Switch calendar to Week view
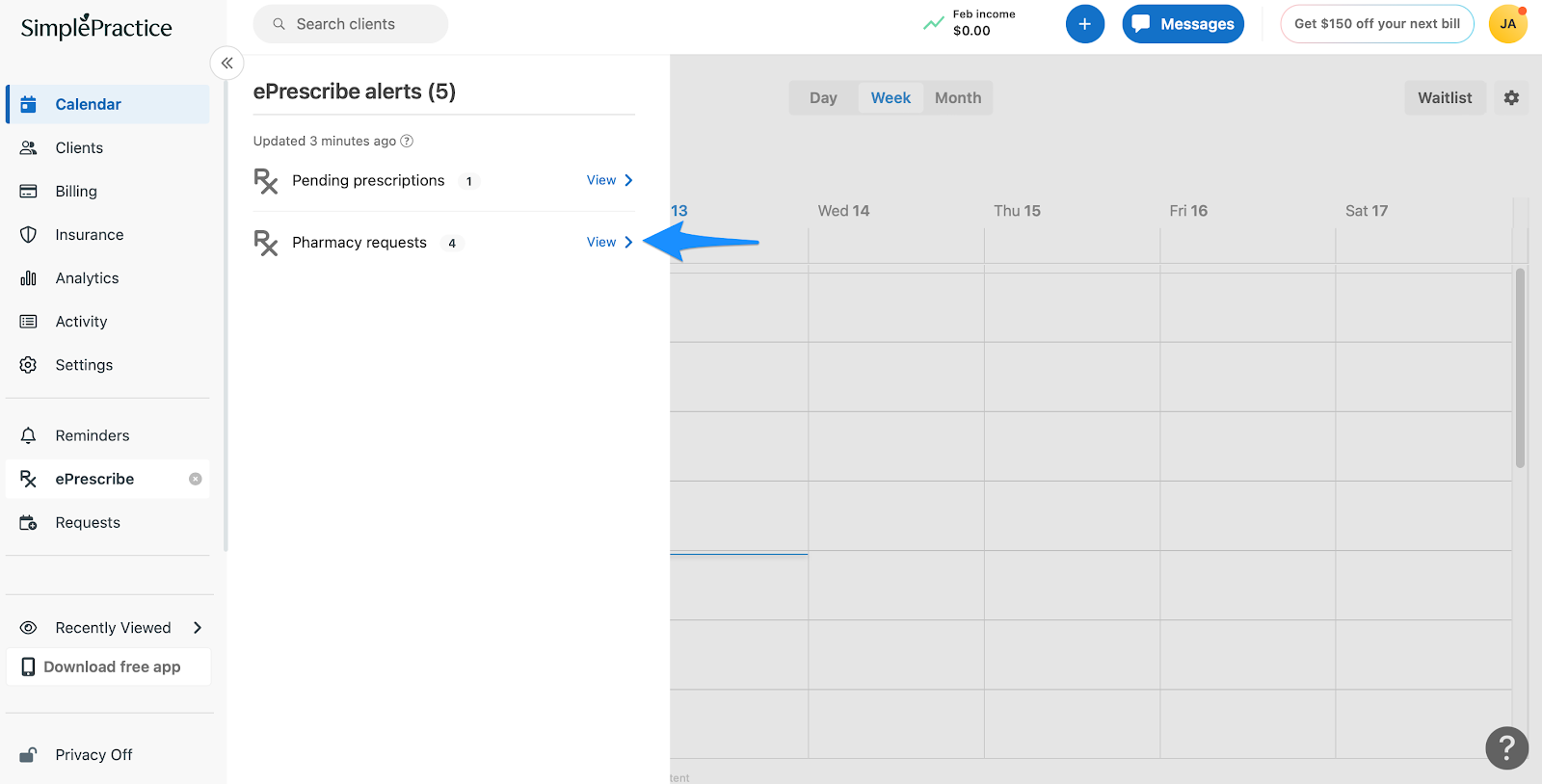Image resolution: width=1542 pixels, height=784 pixels. click(891, 97)
